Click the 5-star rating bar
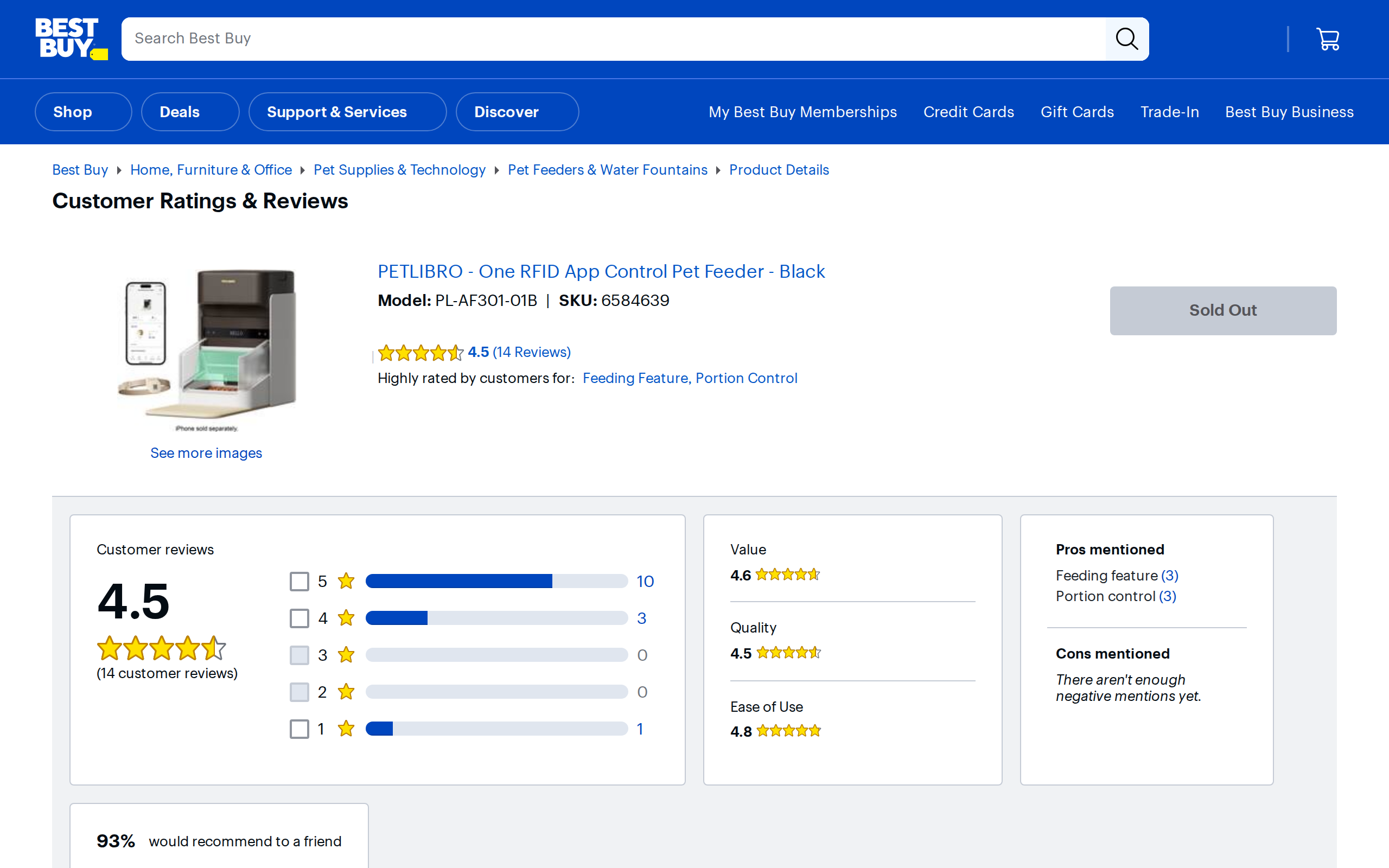The width and height of the screenshot is (1389, 868). 496,581
